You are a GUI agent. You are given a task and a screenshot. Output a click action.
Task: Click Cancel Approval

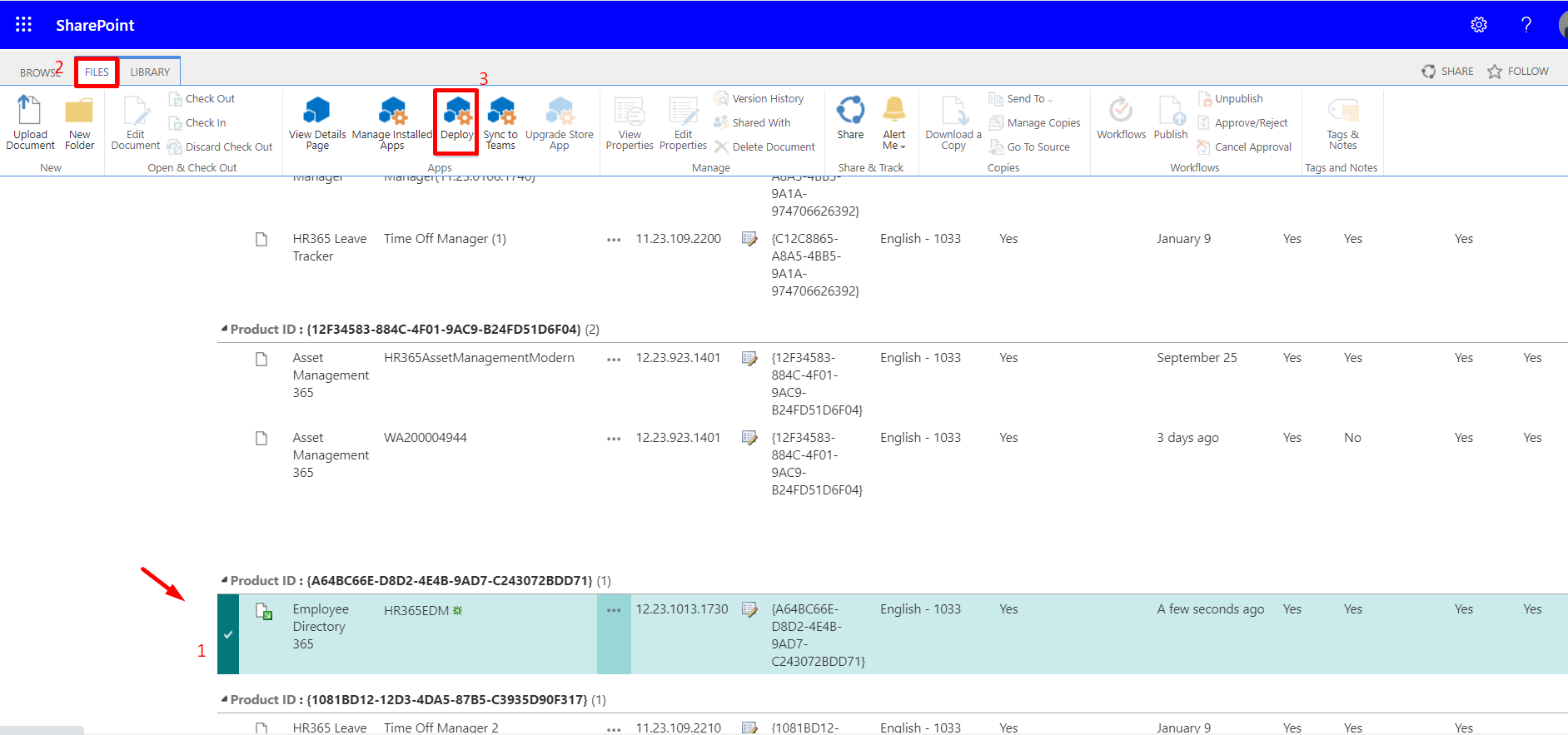[x=1244, y=147]
